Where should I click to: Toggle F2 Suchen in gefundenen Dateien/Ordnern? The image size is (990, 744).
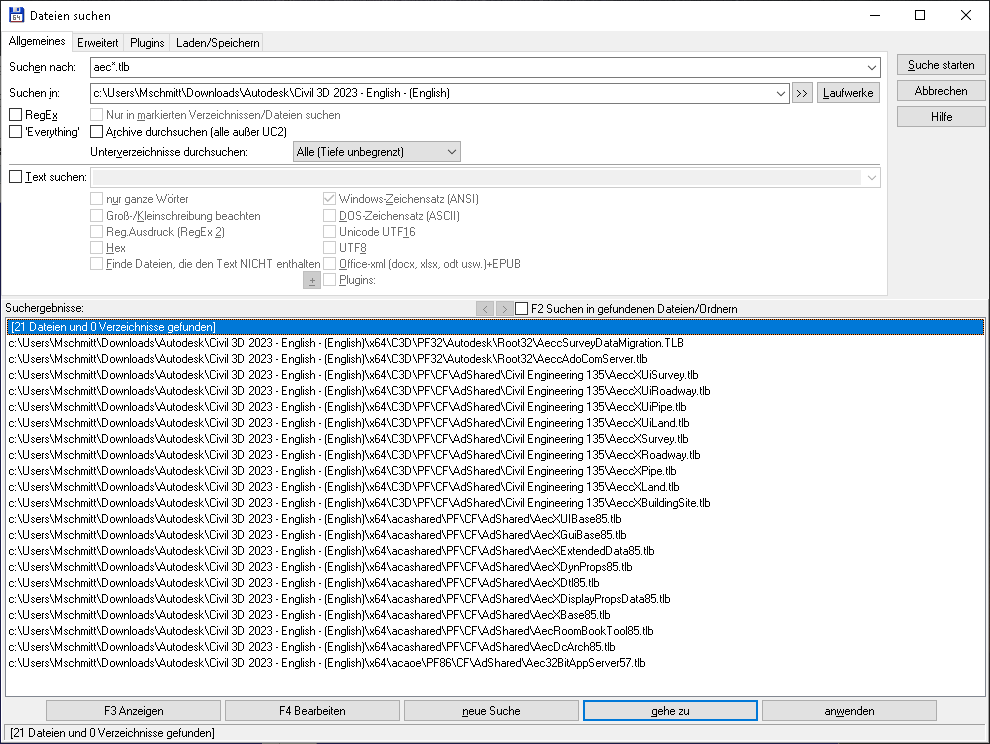pyautogui.click(x=521, y=308)
